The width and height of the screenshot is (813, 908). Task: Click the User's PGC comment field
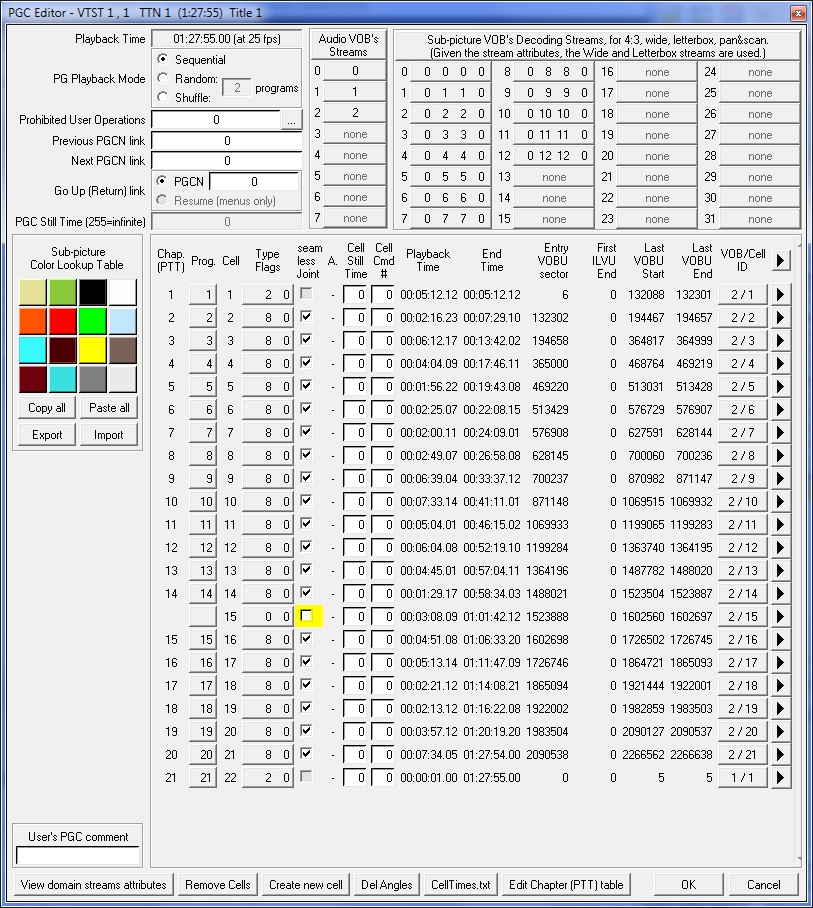(78, 855)
